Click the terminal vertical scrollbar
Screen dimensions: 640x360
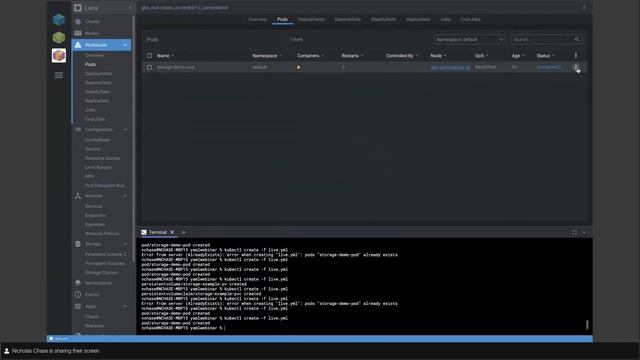point(587,325)
